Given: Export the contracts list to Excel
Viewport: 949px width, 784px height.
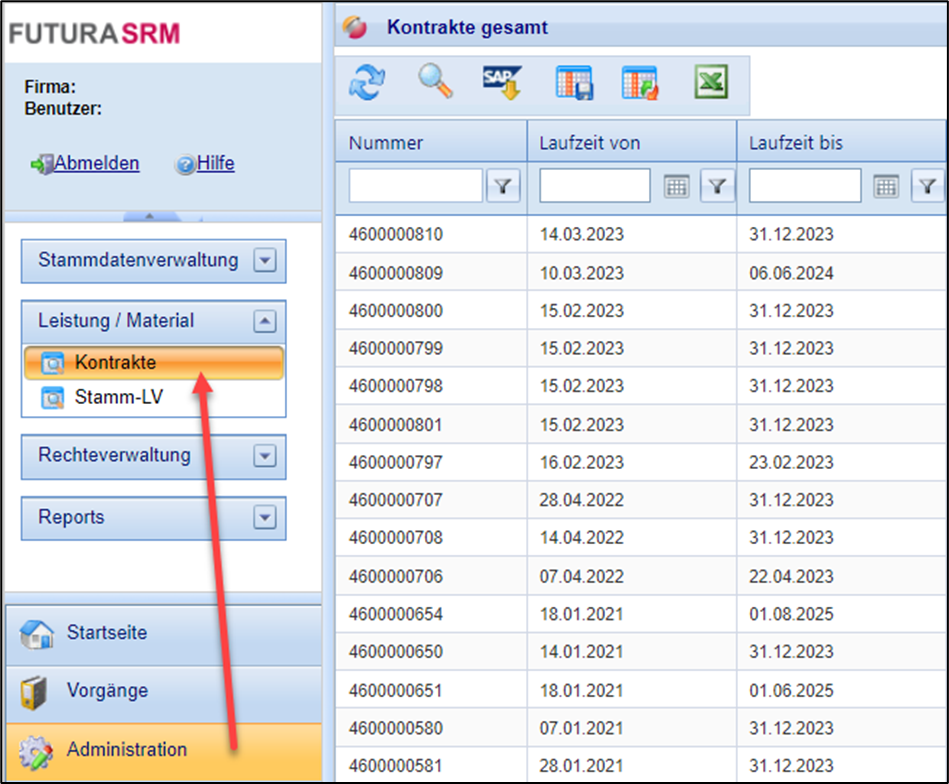Looking at the screenshot, I should [x=711, y=83].
